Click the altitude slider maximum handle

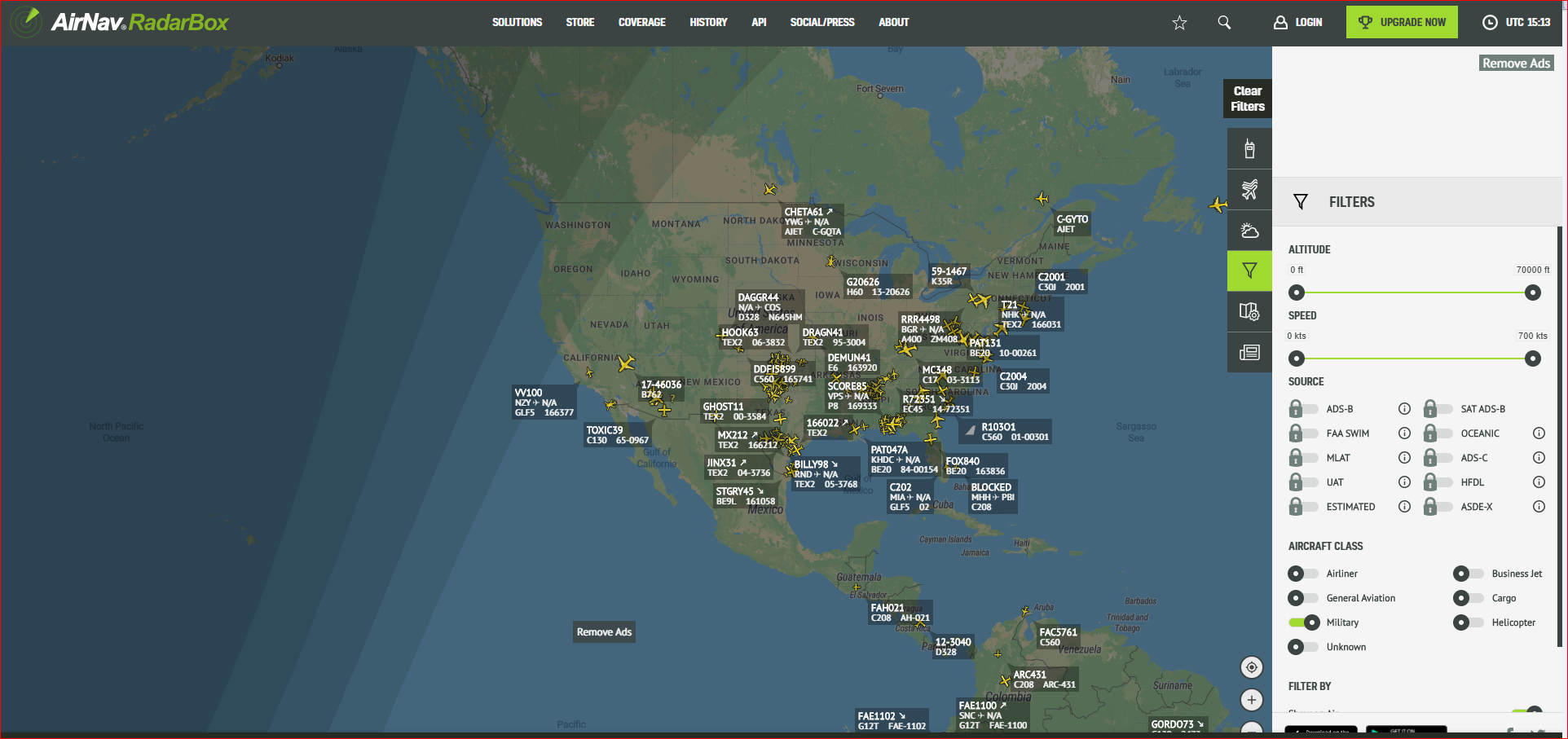pos(1533,293)
